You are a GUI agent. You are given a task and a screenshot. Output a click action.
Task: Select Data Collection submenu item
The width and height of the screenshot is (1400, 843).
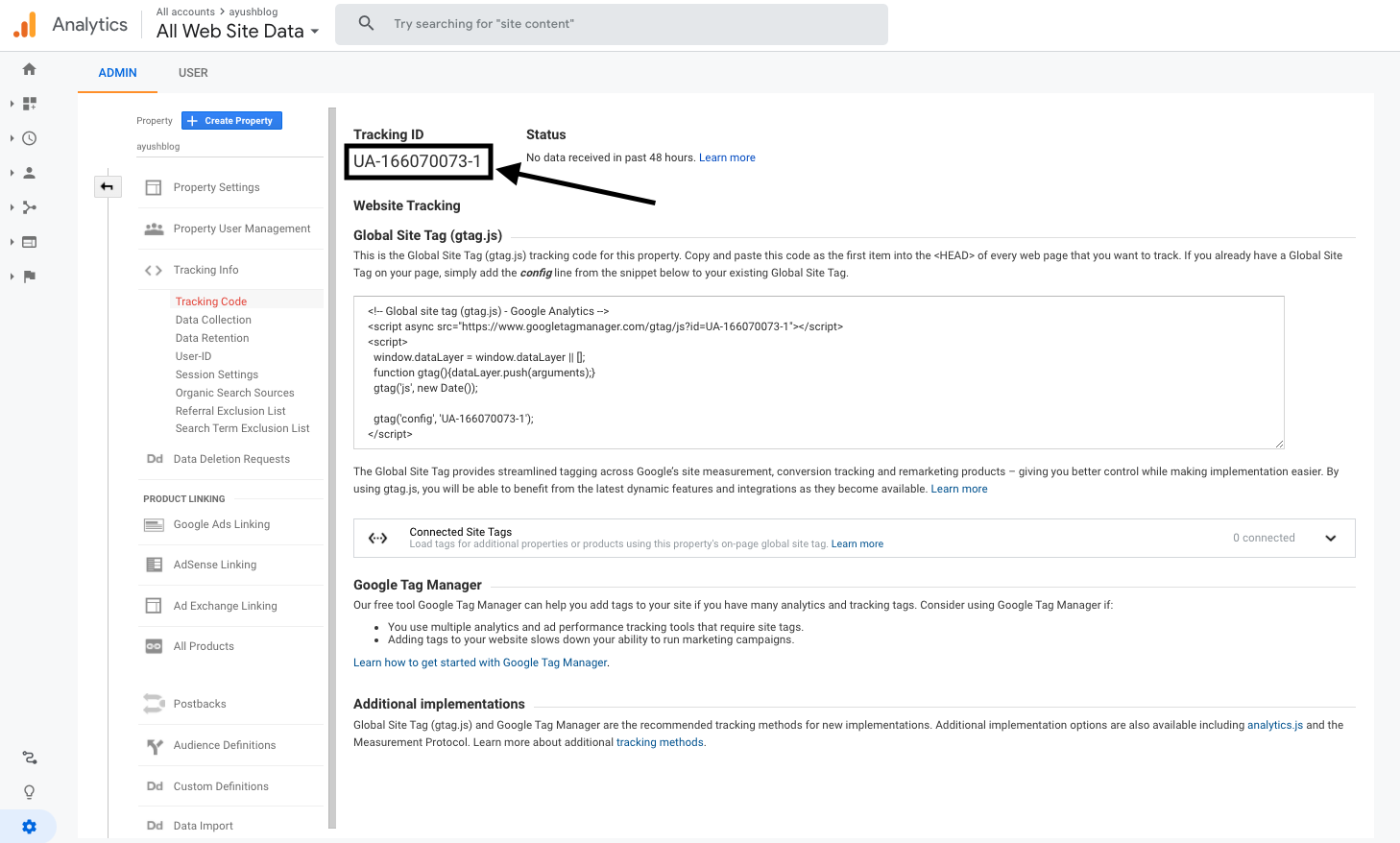click(213, 320)
